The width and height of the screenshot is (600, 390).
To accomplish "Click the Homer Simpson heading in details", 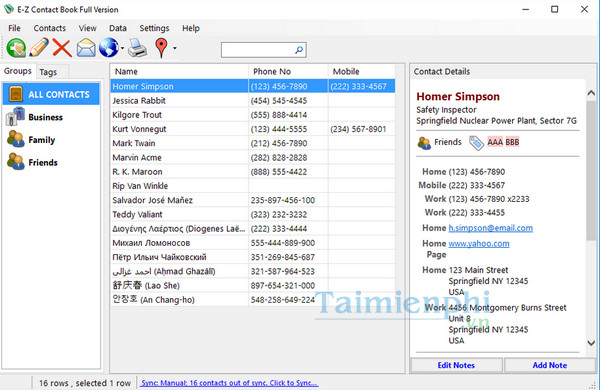I will (458, 96).
